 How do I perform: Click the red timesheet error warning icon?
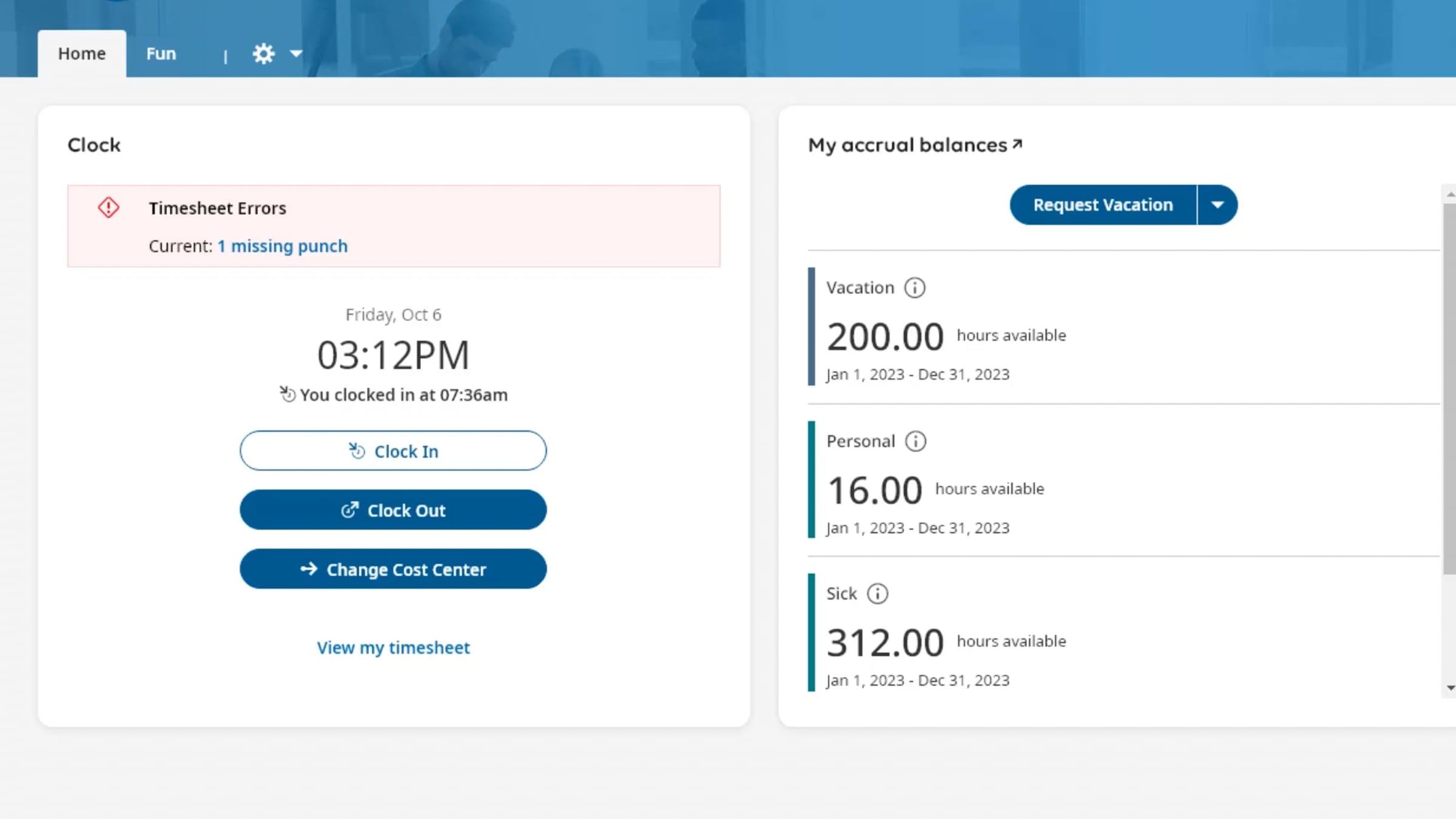109,208
